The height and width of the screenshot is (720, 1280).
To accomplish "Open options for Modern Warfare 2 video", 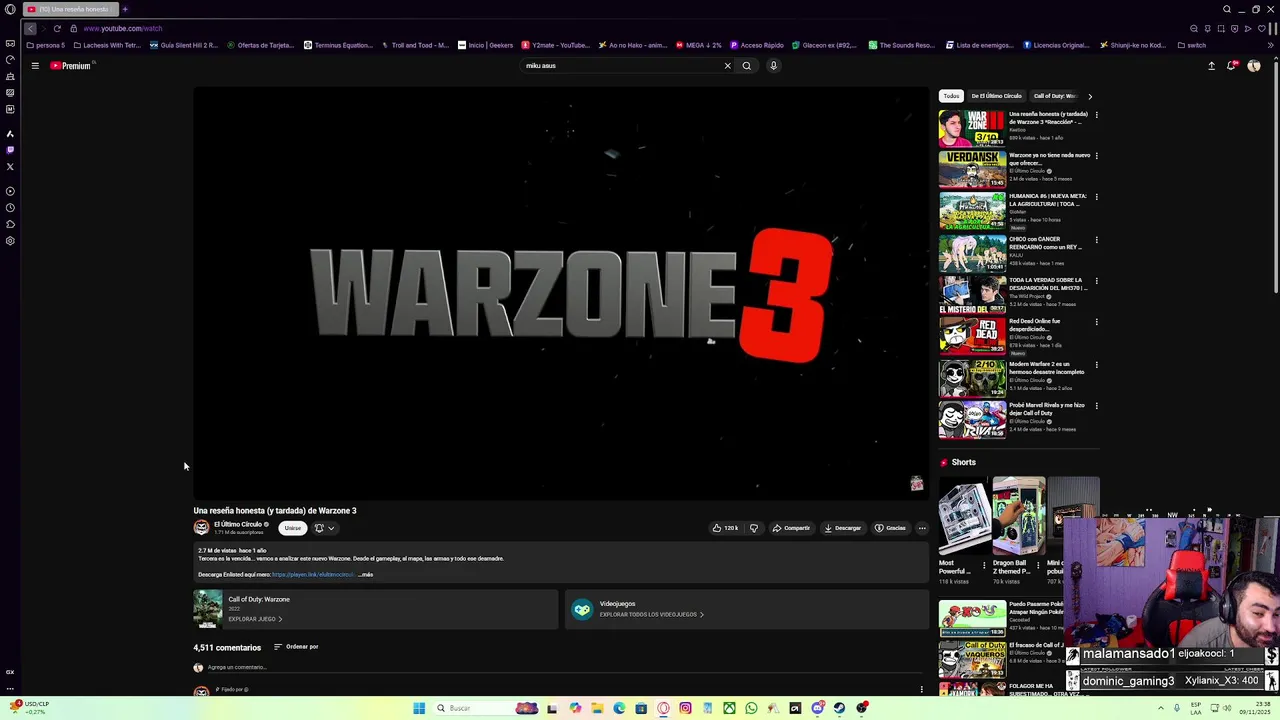I will tap(1096, 365).
